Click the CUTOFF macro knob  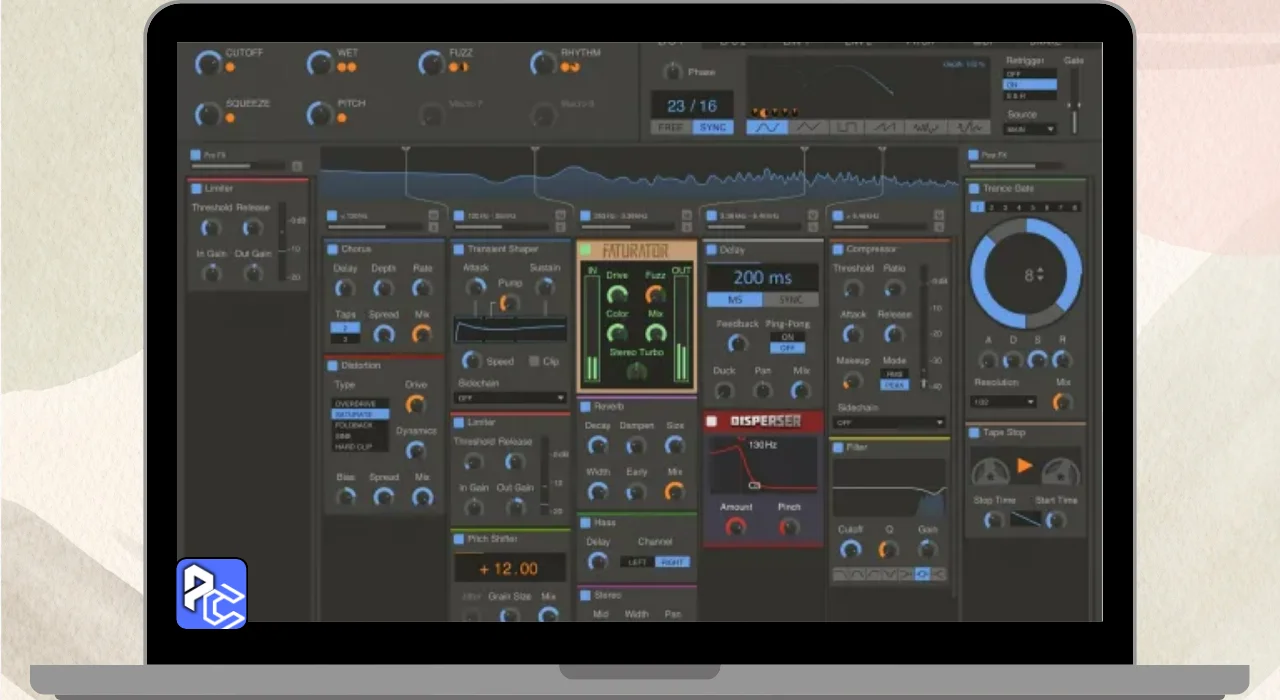[x=207, y=63]
